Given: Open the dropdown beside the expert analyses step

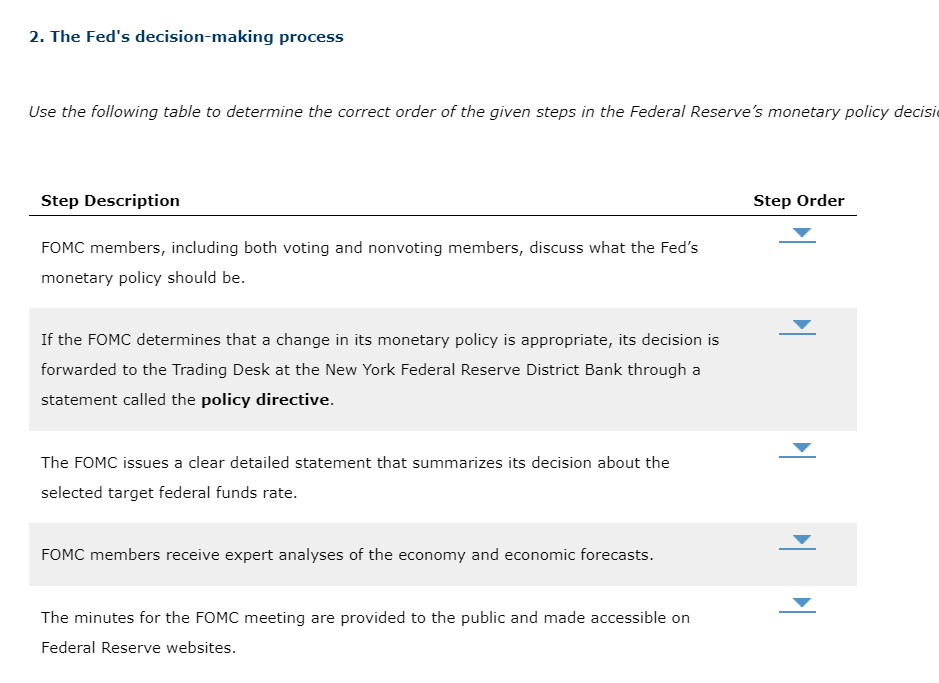Looking at the screenshot, I should (x=798, y=539).
